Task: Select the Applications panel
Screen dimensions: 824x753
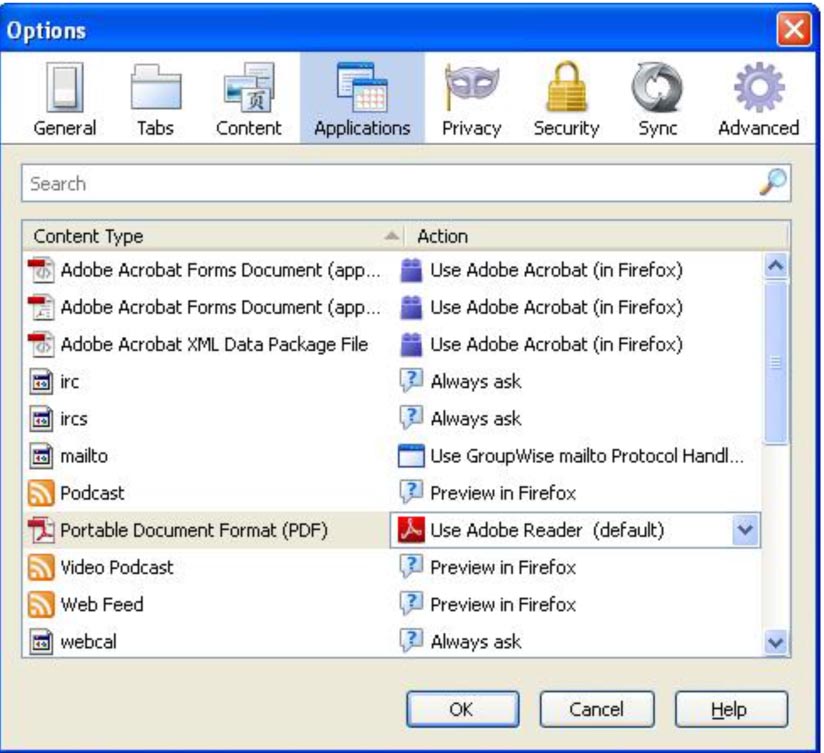Action: pos(362,99)
